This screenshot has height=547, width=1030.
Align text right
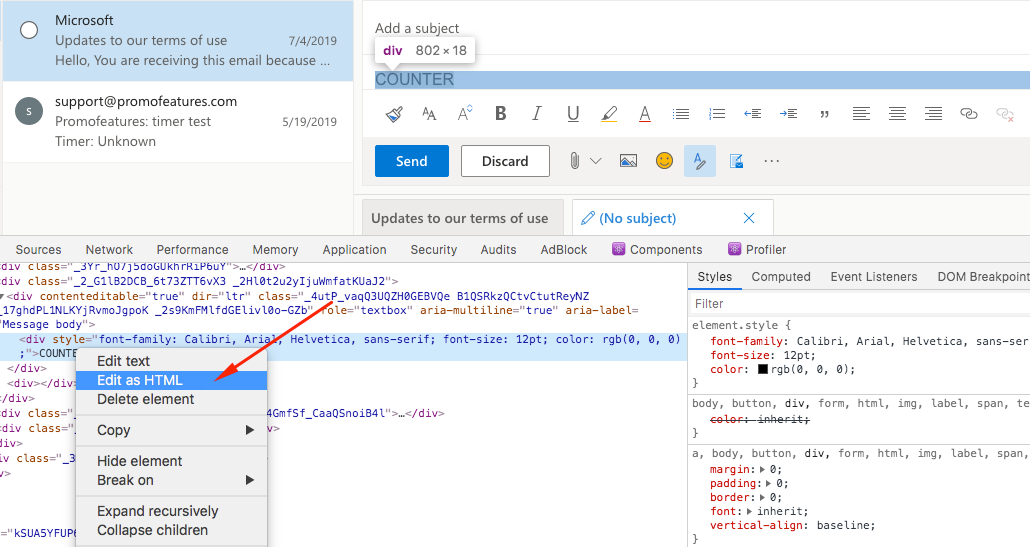pyautogui.click(x=933, y=114)
